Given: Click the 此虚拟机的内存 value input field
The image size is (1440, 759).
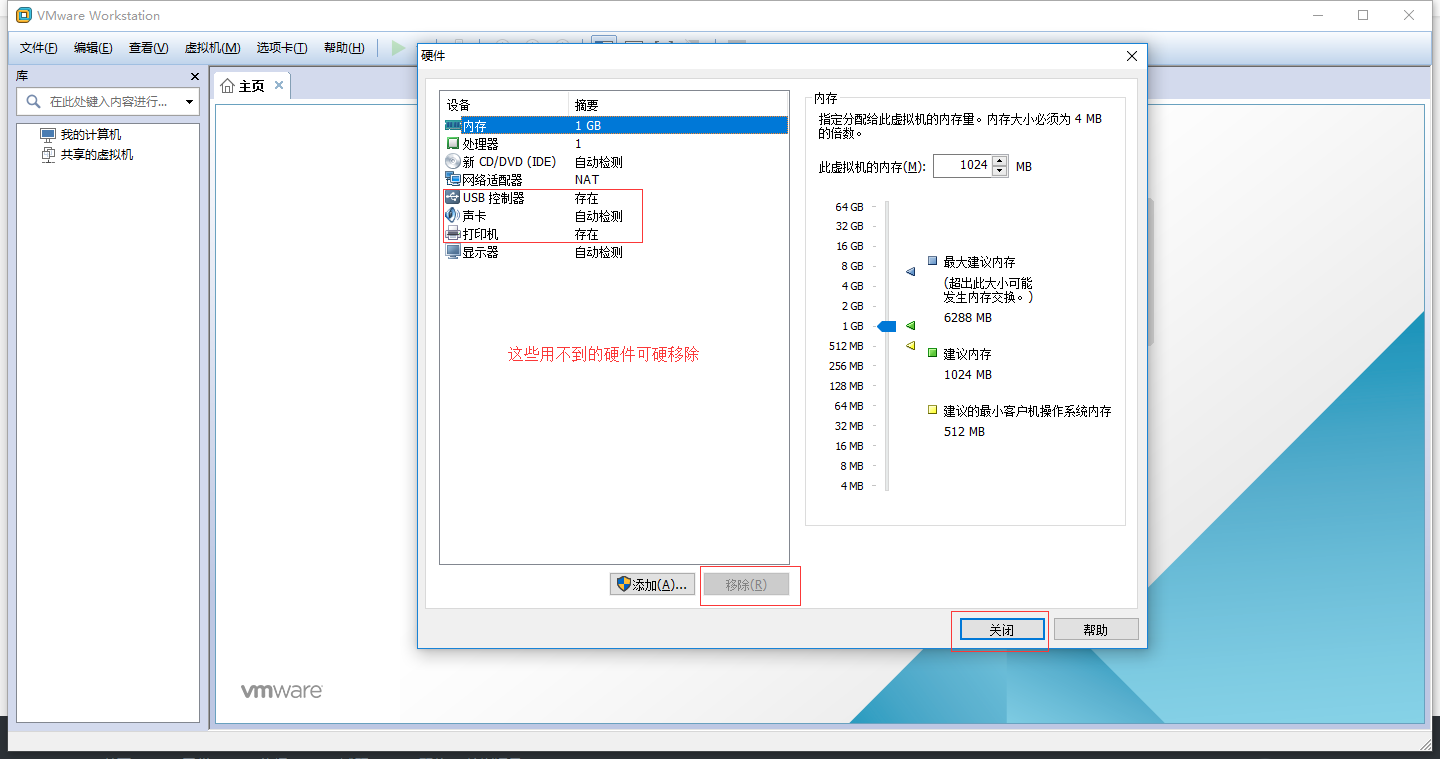Looking at the screenshot, I should 963,166.
